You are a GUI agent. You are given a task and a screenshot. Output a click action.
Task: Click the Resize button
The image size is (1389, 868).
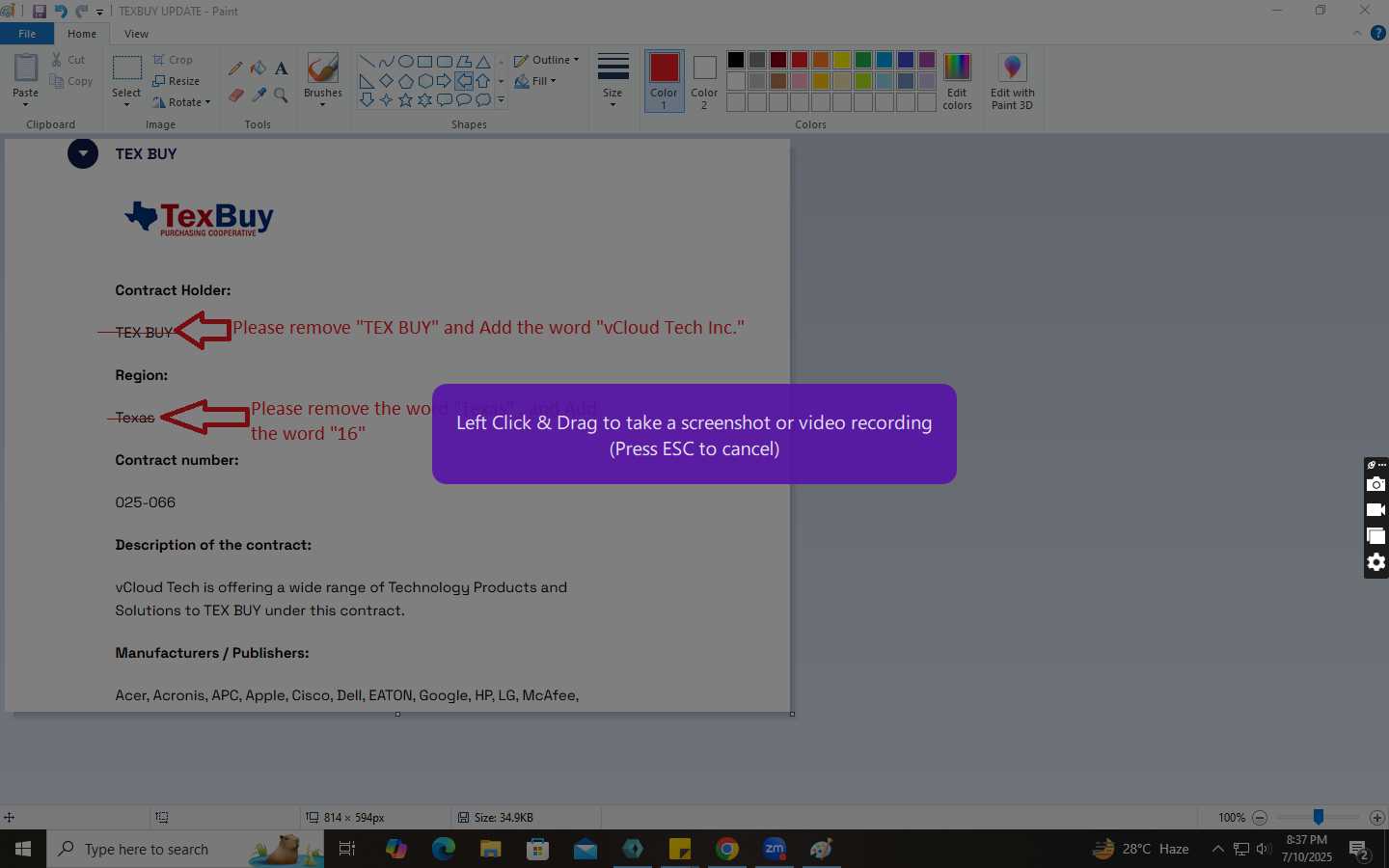click(177, 81)
